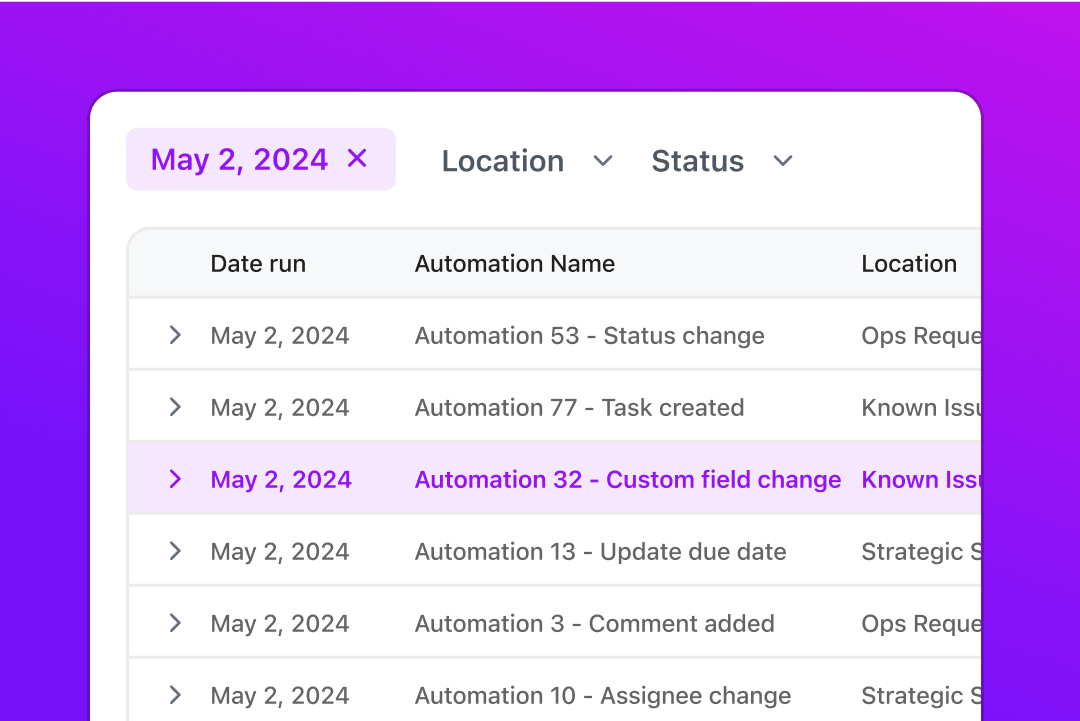Image resolution: width=1080 pixels, height=721 pixels.
Task: Collapse the highlighted Automation 32 row
Action: tap(176, 479)
